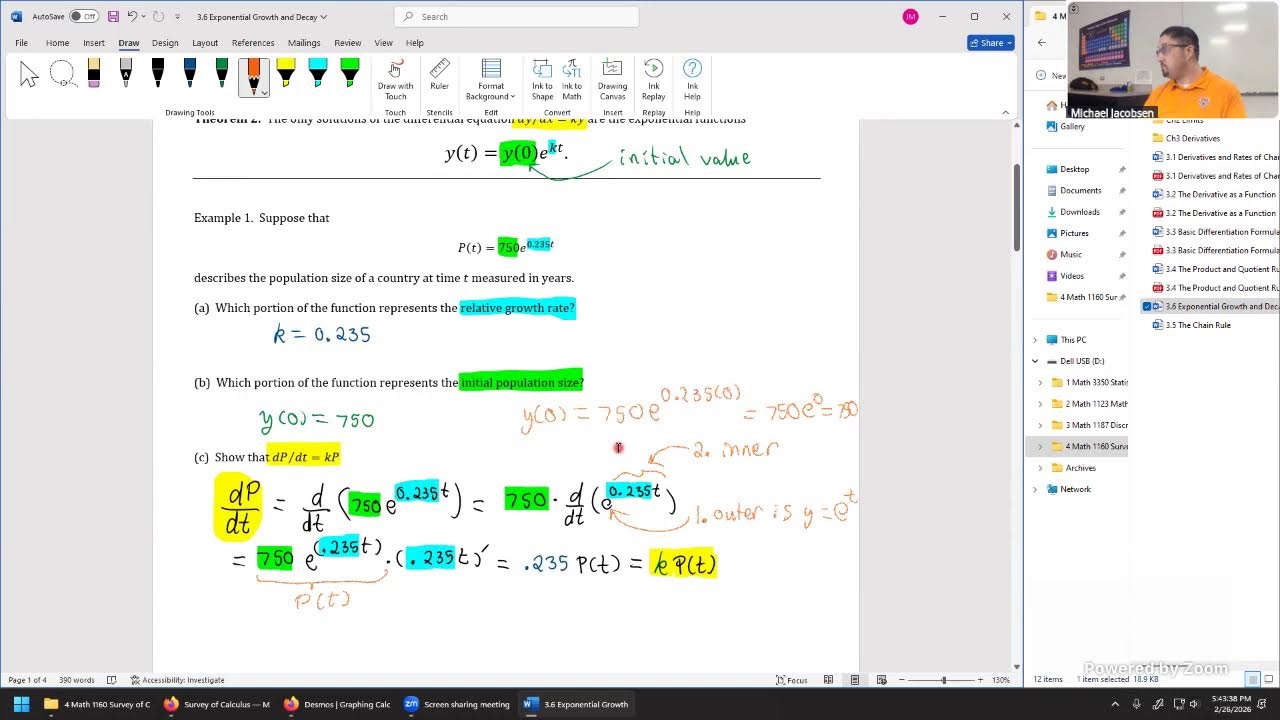The height and width of the screenshot is (720, 1280).
Task: Click the Redo button
Action: [x=159, y=16]
